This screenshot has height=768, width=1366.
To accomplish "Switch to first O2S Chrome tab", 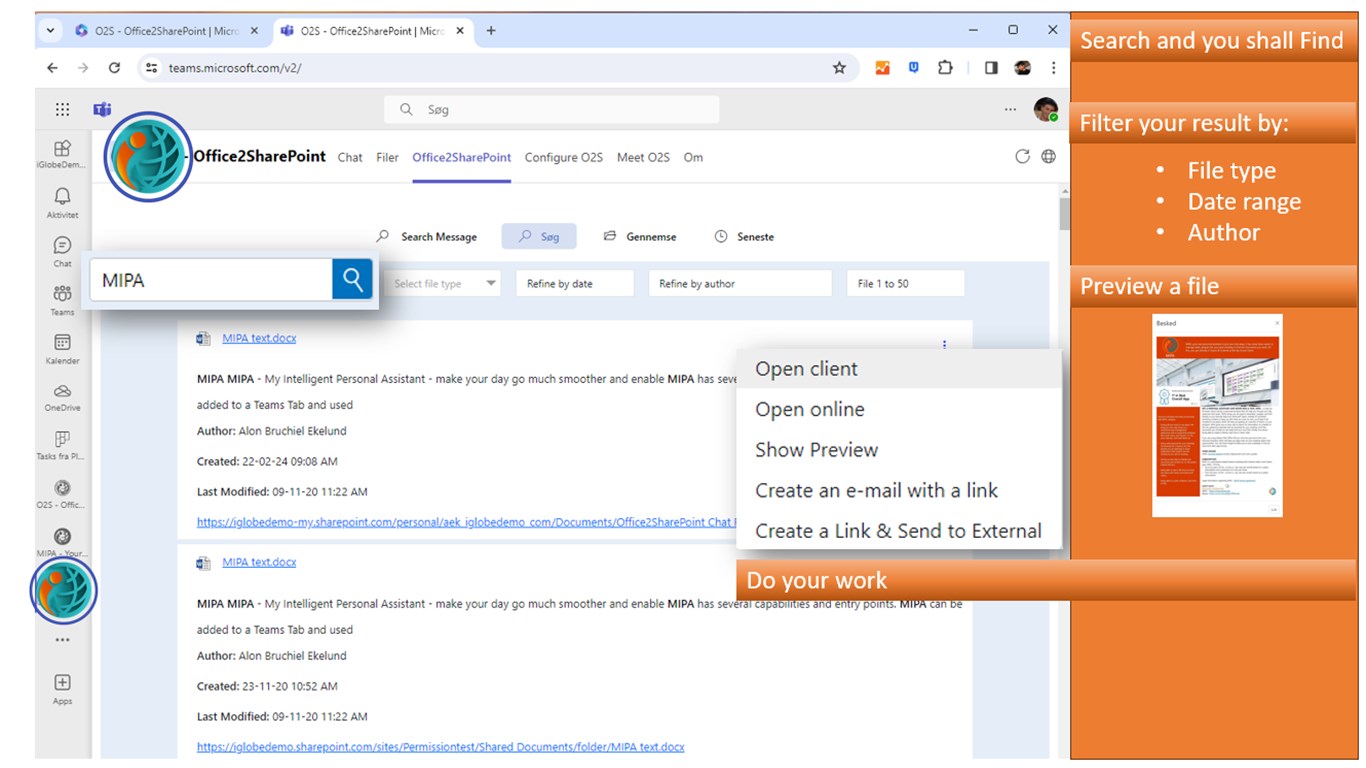I will (x=166, y=30).
